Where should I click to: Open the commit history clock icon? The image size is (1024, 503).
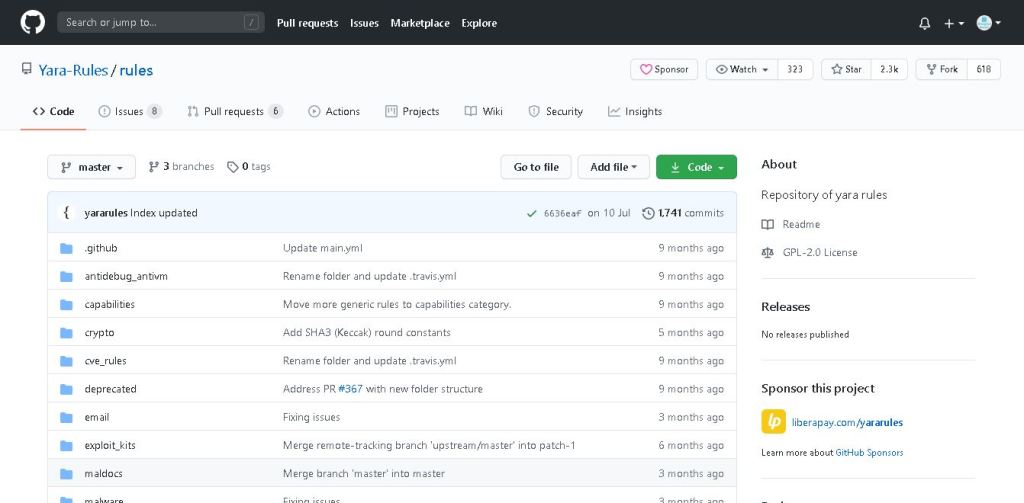pos(648,213)
